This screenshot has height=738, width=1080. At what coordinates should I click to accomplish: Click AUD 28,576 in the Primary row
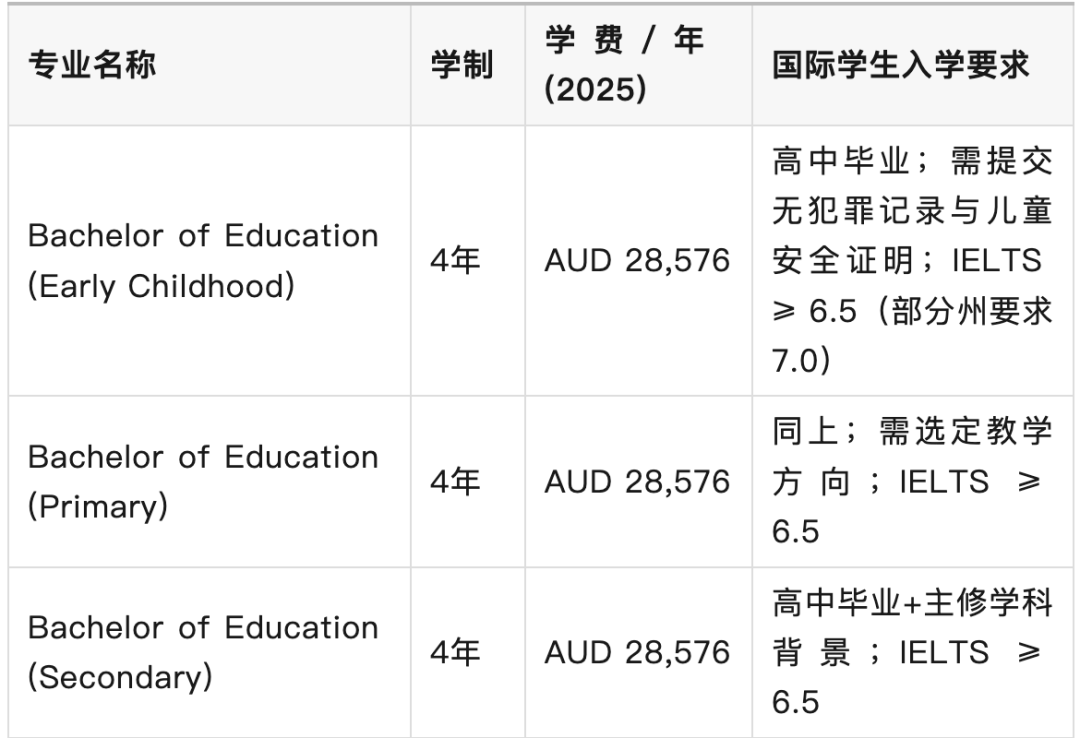(637, 482)
